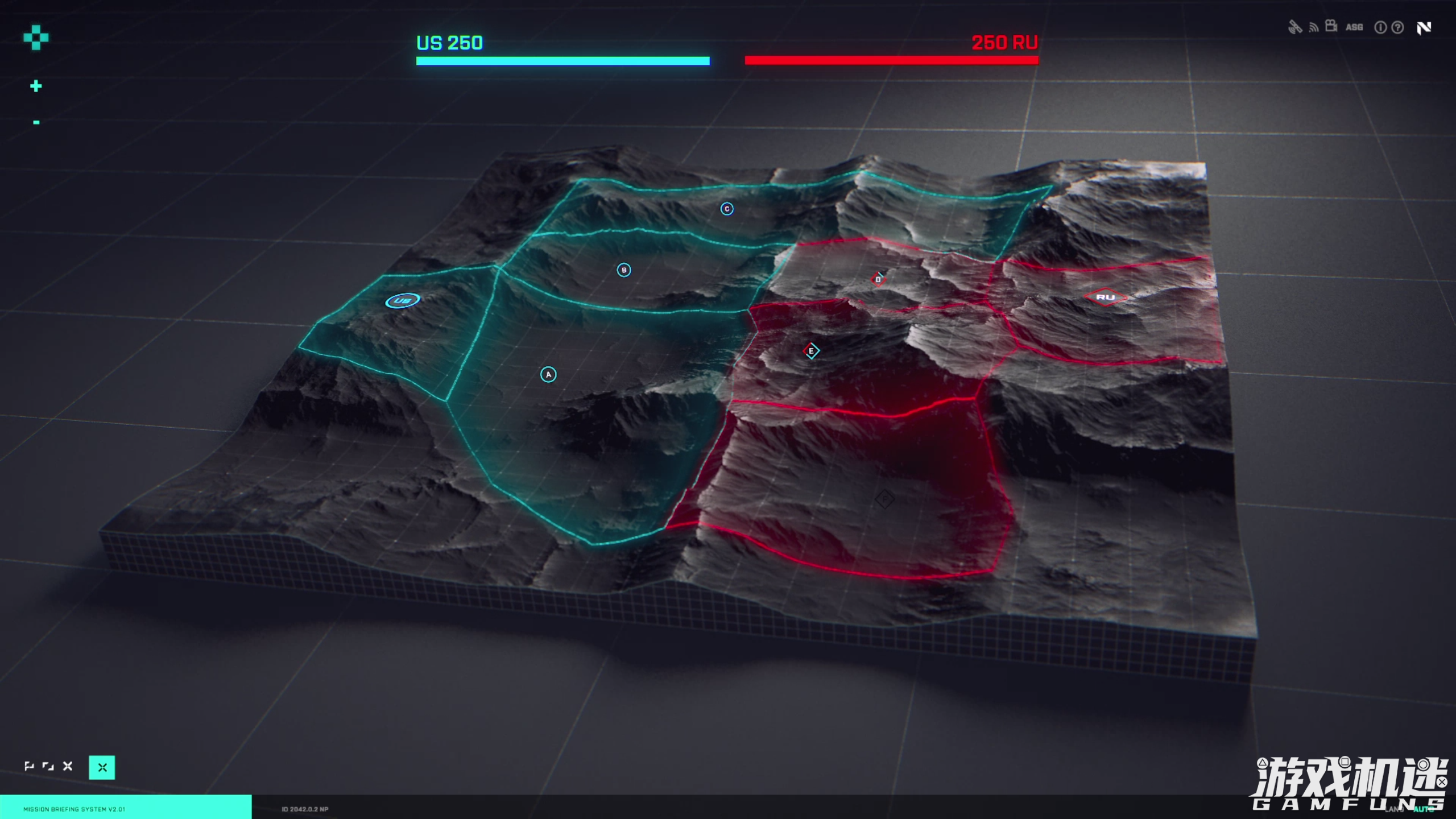Open the satellite dish icon
The image size is (1456, 819).
1295,27
